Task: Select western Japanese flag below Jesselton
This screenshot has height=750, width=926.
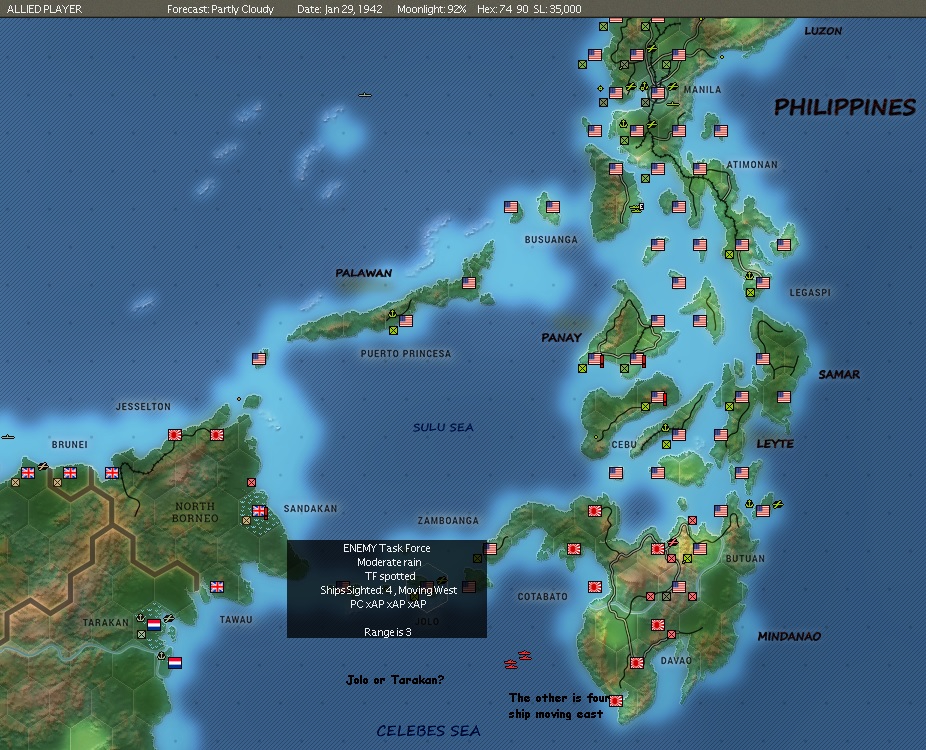Action: point(174,435)
